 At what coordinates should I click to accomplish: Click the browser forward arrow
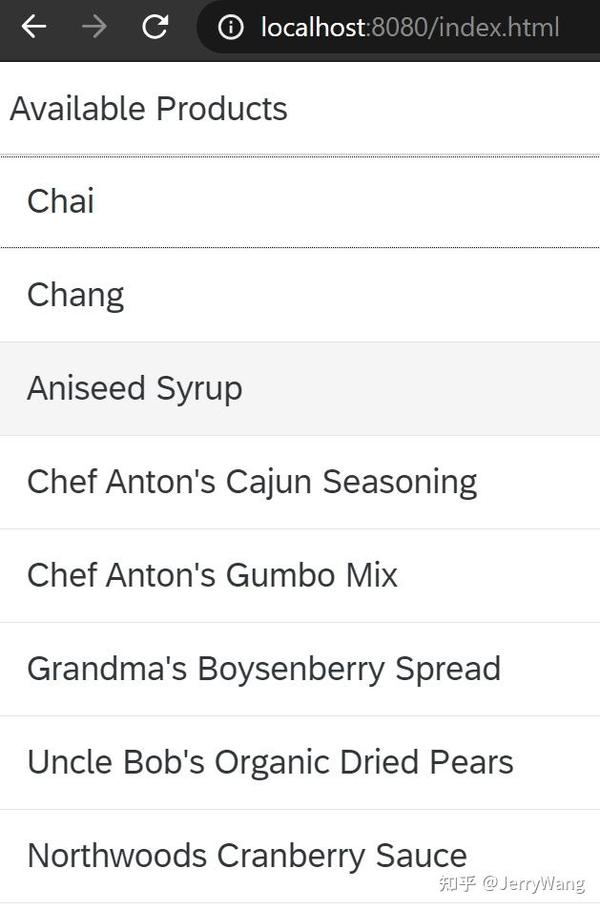(x=94, y=27)
